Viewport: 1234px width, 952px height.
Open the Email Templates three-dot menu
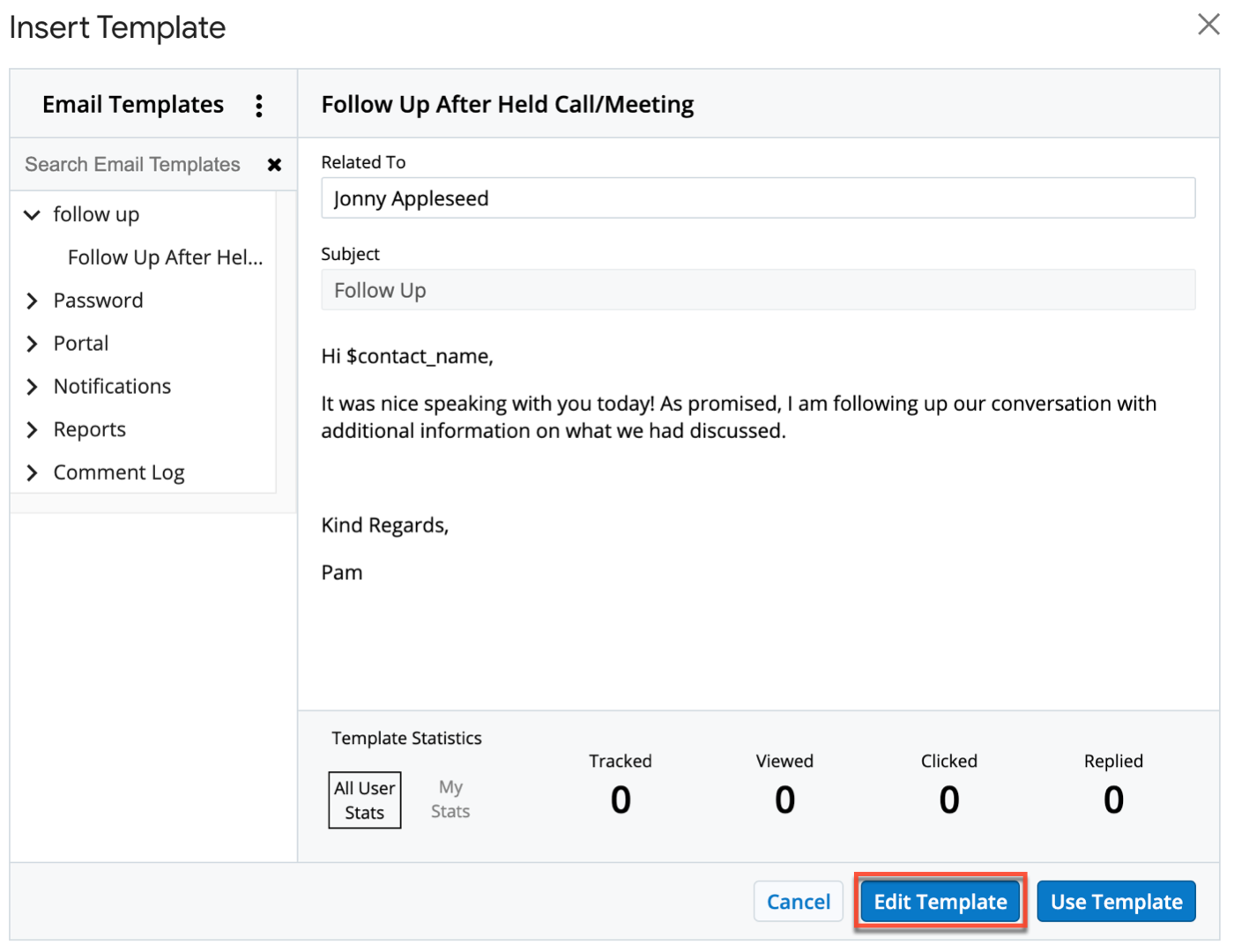[x=258, y=106]
